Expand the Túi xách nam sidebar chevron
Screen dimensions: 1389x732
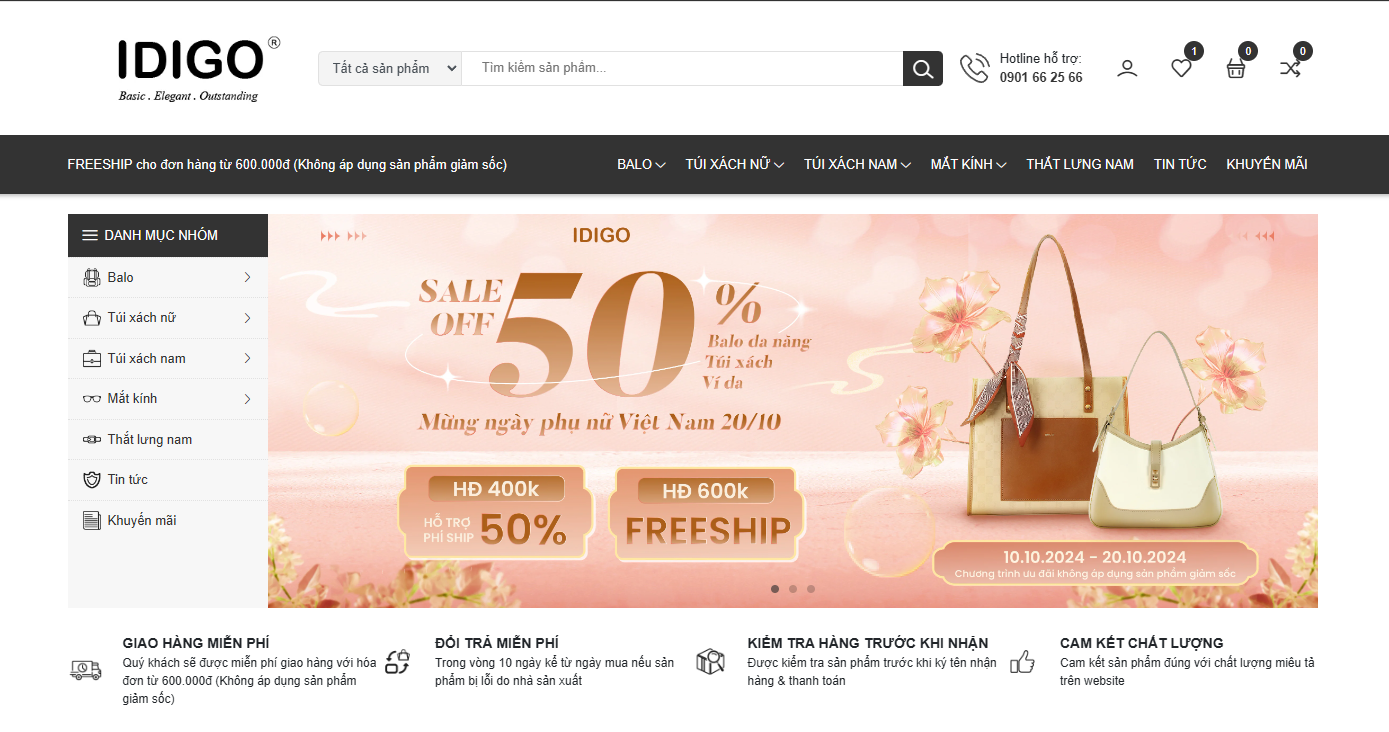click(x=247, y=359)
